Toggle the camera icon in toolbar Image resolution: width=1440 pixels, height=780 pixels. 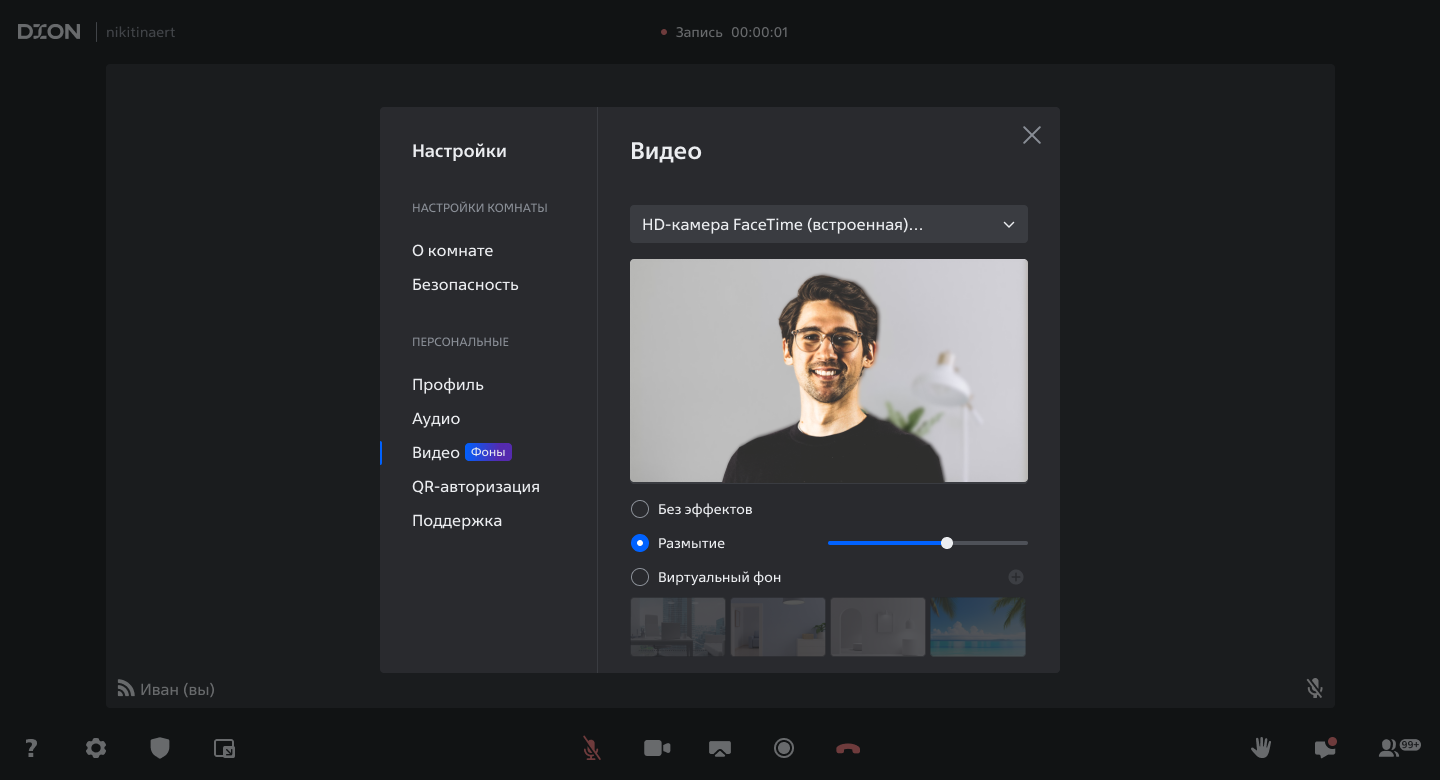657,748
